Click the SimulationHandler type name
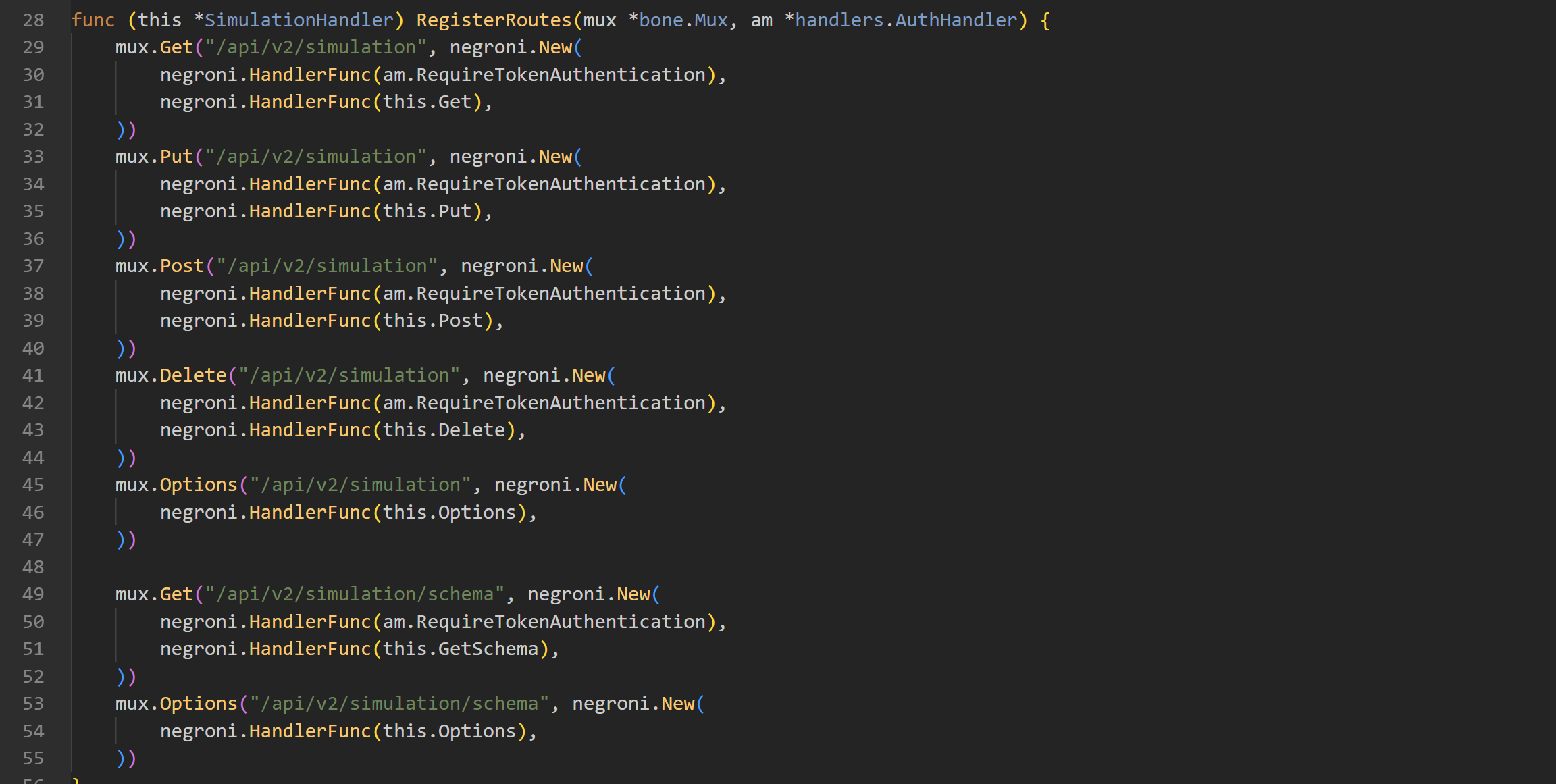This screenshot has height=784, width=1556. tap(299, 20)
